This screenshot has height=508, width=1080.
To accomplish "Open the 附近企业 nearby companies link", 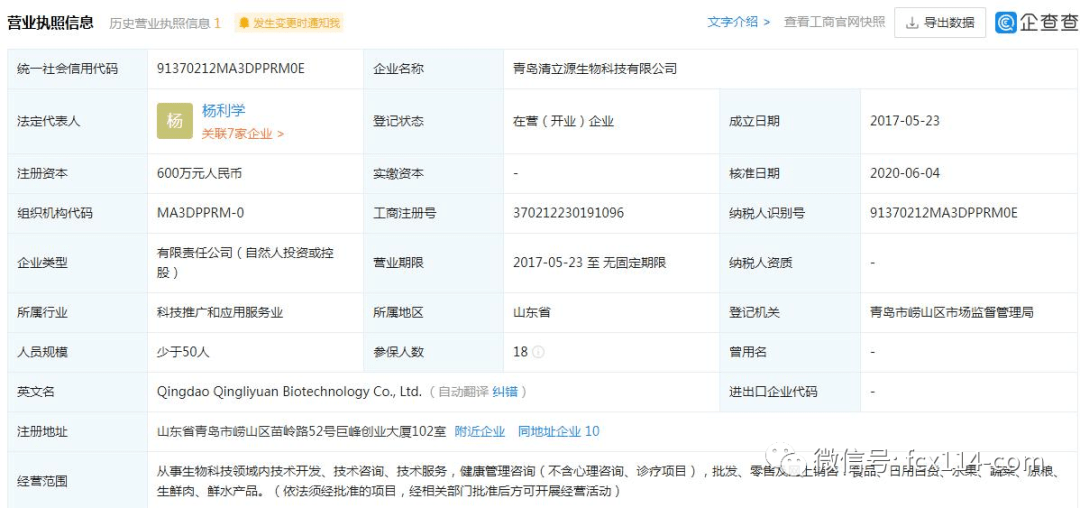I will pos(480,432).
